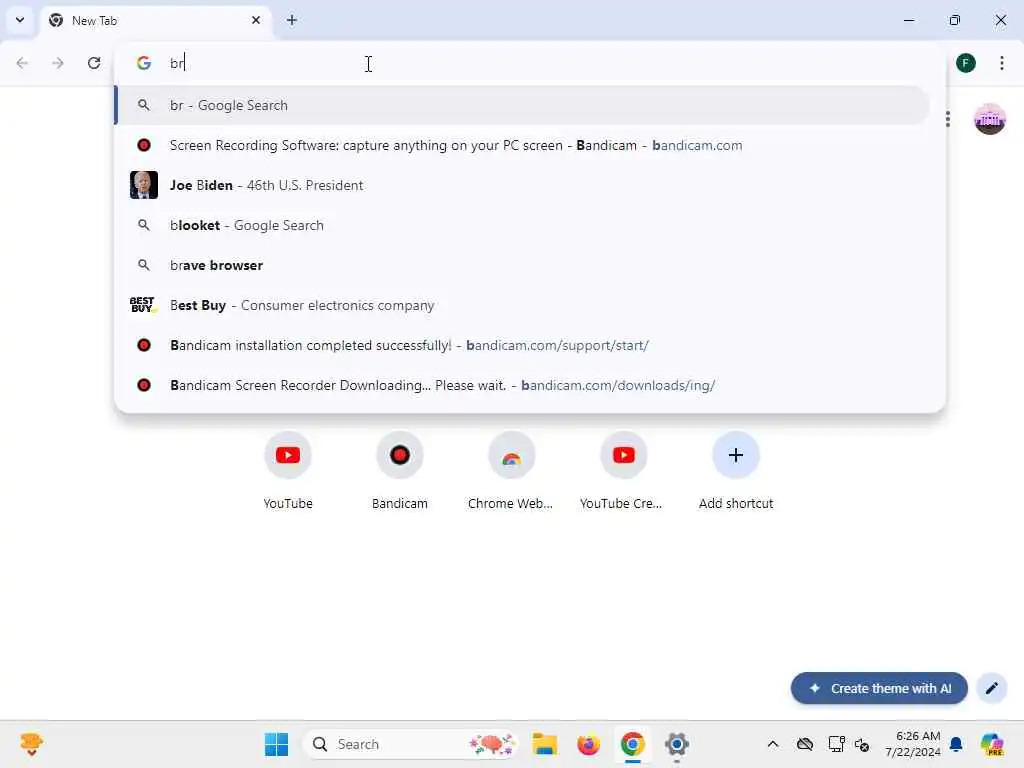Select the New Tab tab

(157, 21)
